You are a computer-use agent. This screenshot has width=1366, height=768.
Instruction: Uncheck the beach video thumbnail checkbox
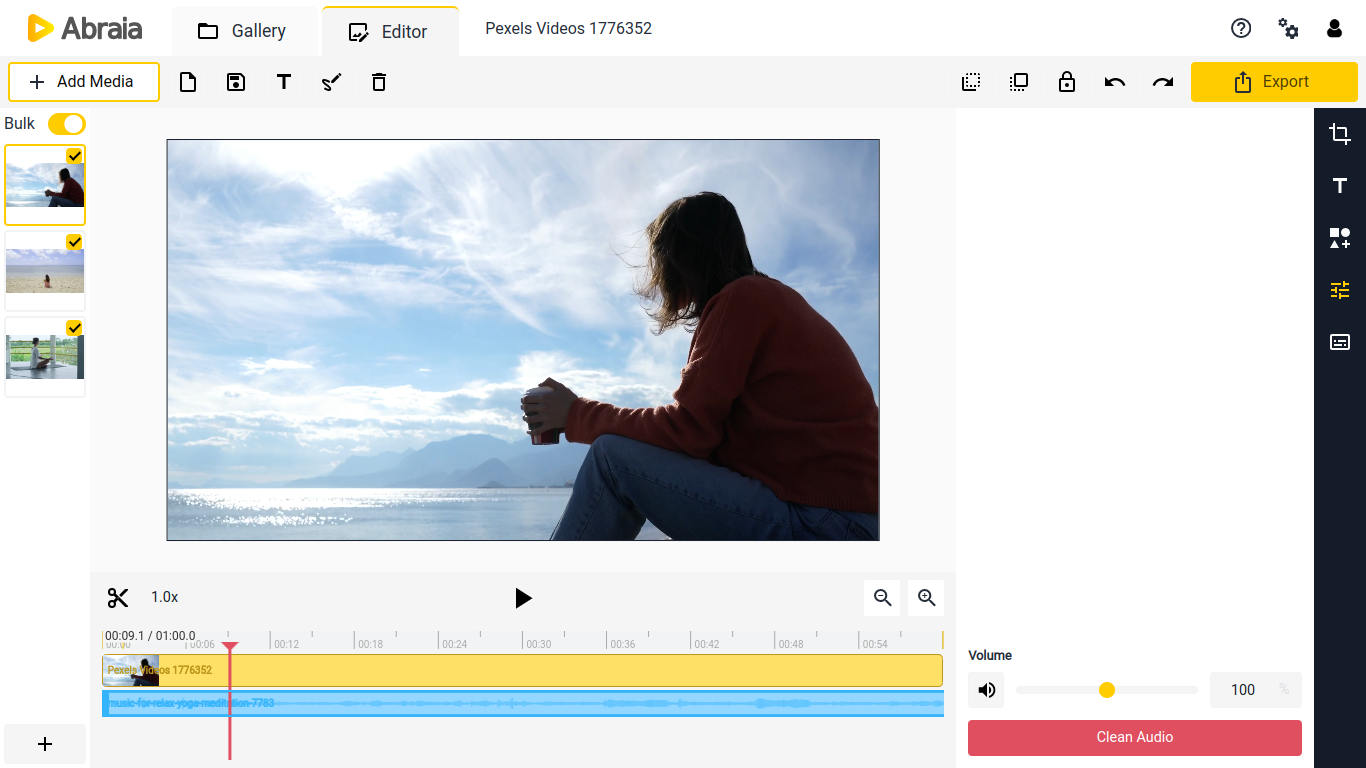point(73,242)
